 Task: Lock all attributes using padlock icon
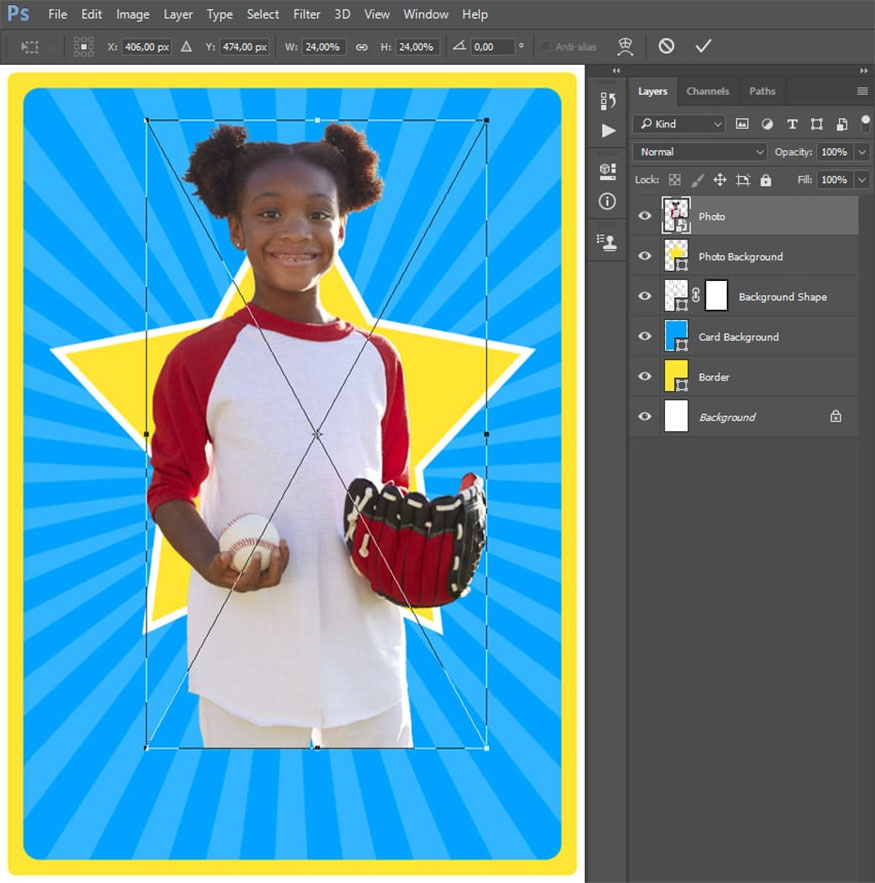tap(766, 180)
